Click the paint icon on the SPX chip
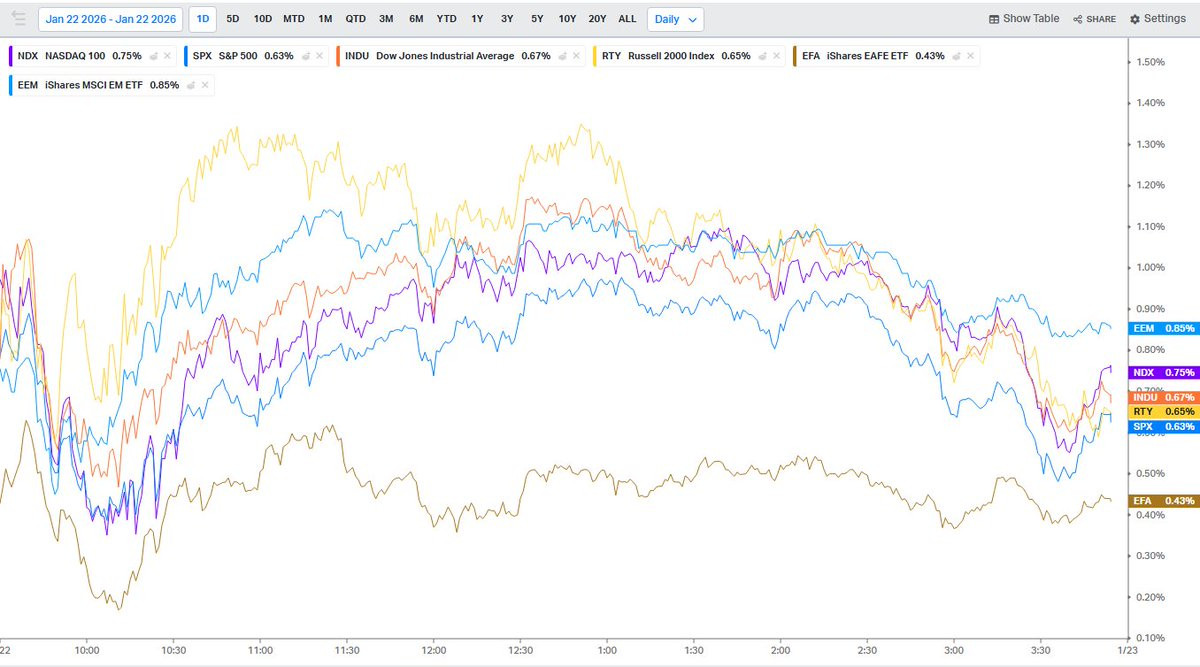This screenshot has height=667, width=1200. (305, 56)
